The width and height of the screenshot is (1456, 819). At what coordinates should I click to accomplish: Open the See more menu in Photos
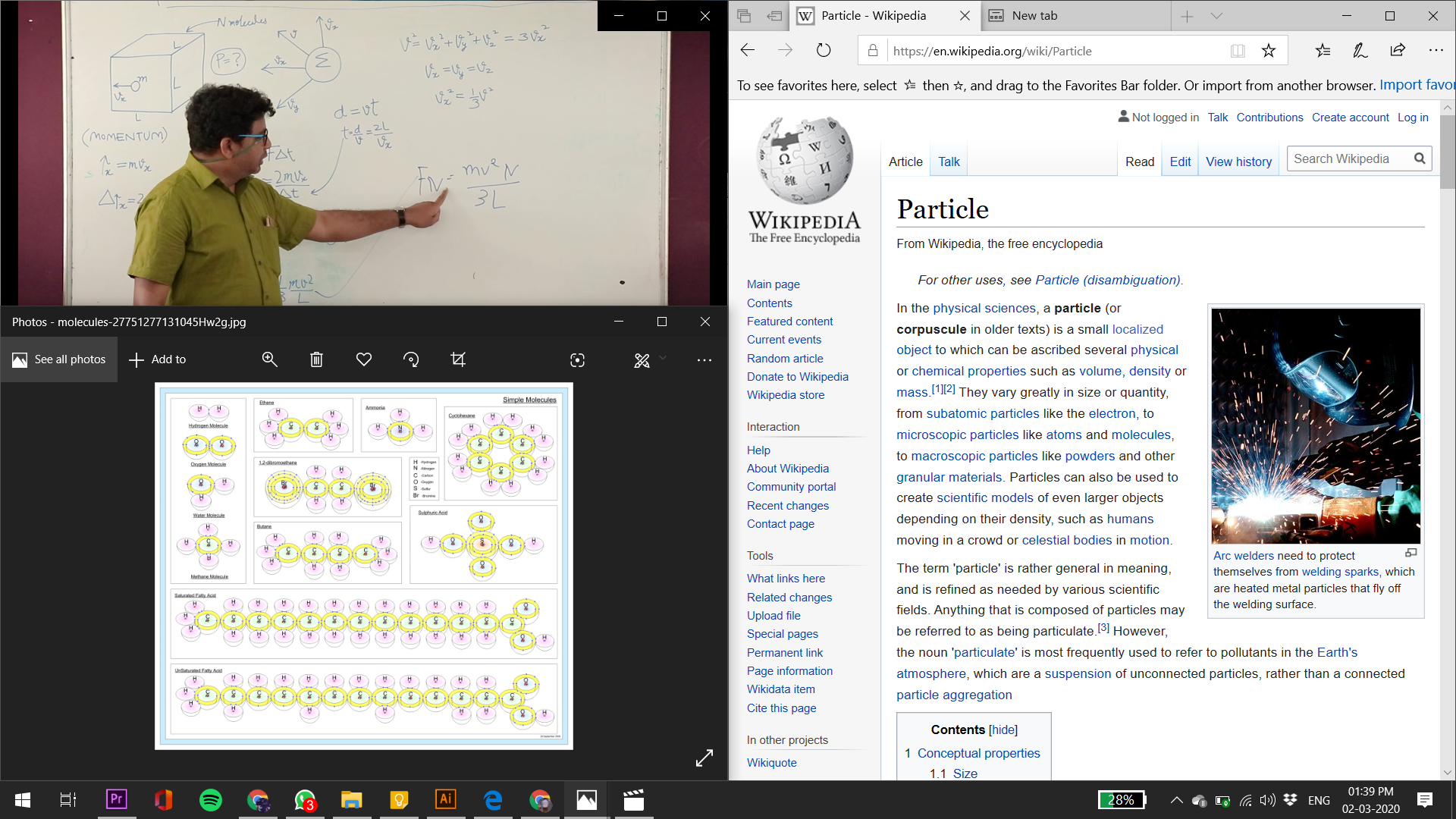coord(704,360)
